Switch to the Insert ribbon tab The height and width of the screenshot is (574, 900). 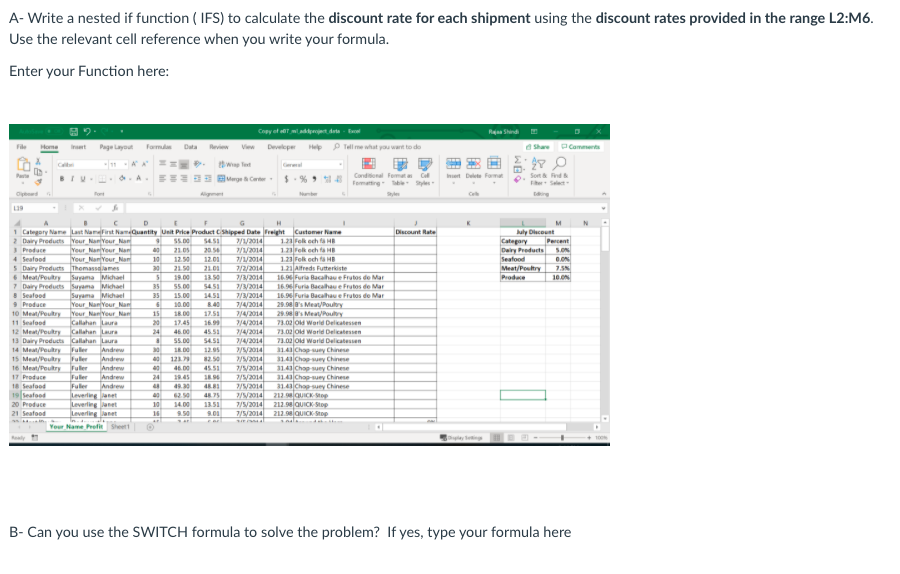(x=78, y=147)
